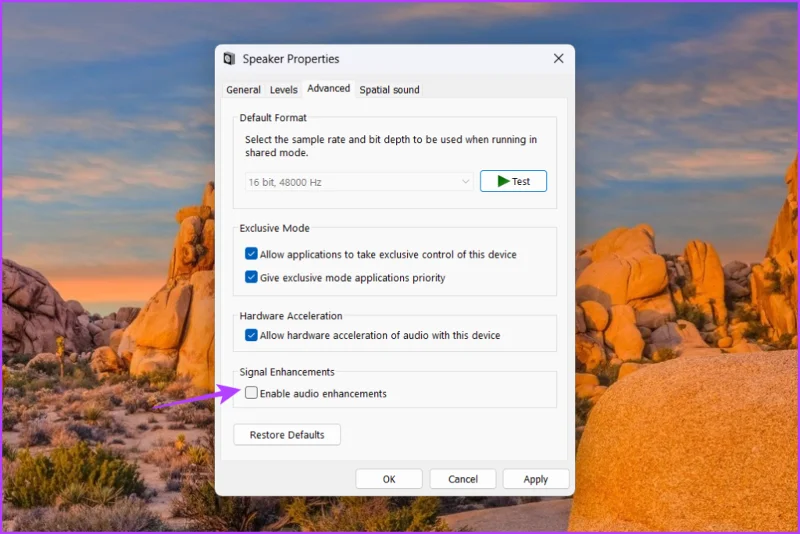800x534 pixels.
Task: Click the Hardware Acceleration group label
Action: [x=291, y=316]
